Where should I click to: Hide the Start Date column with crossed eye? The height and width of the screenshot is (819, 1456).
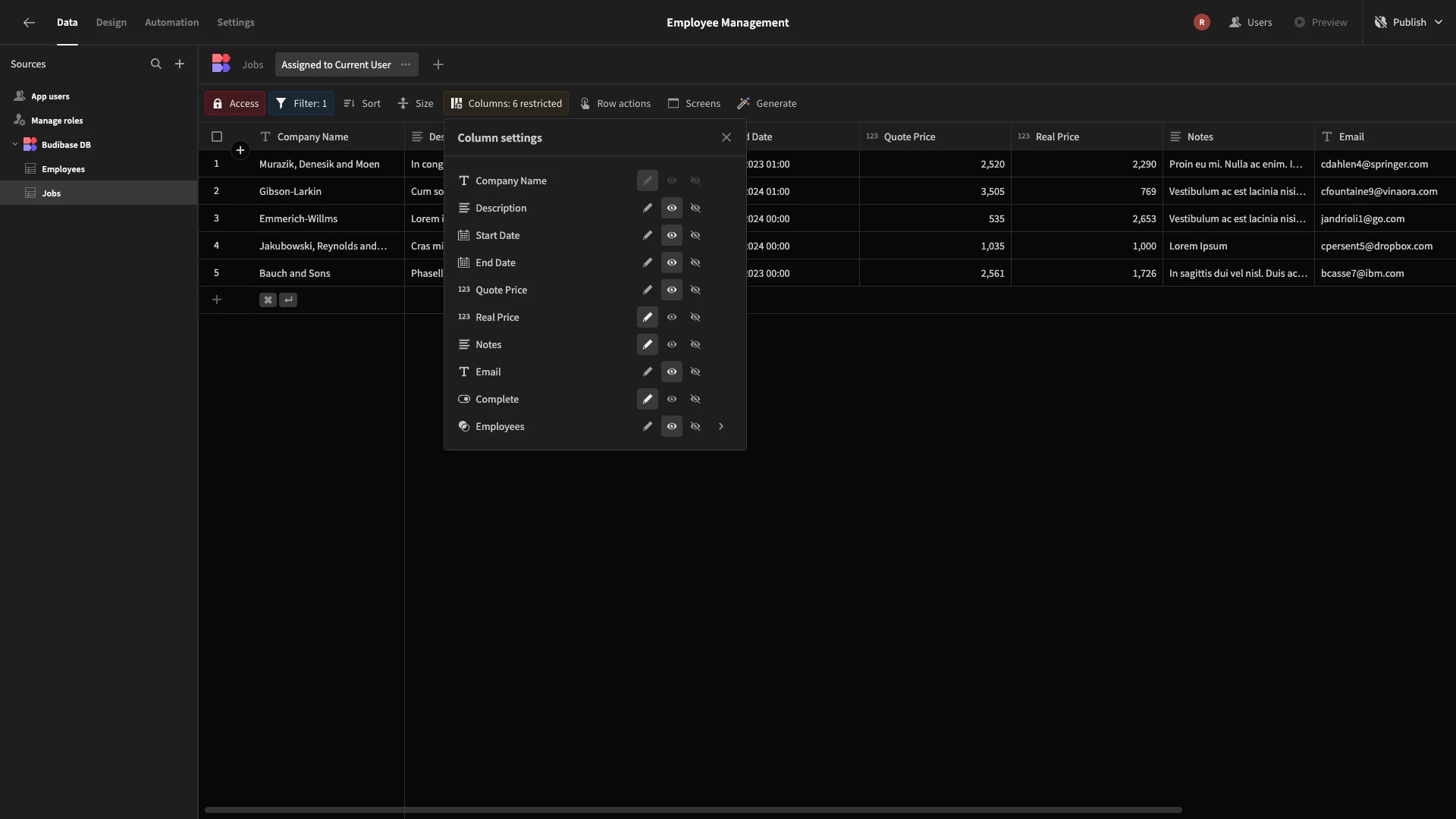click(695, 235)
